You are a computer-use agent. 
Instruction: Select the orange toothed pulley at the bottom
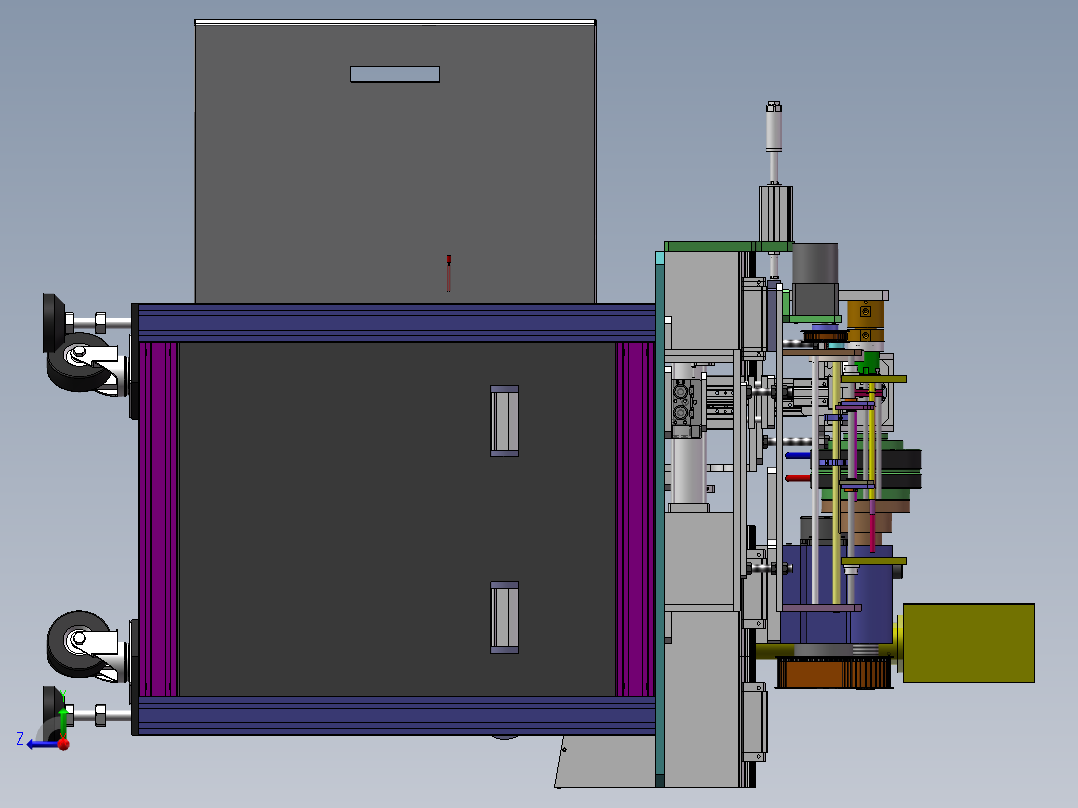[x=833, y=673]
